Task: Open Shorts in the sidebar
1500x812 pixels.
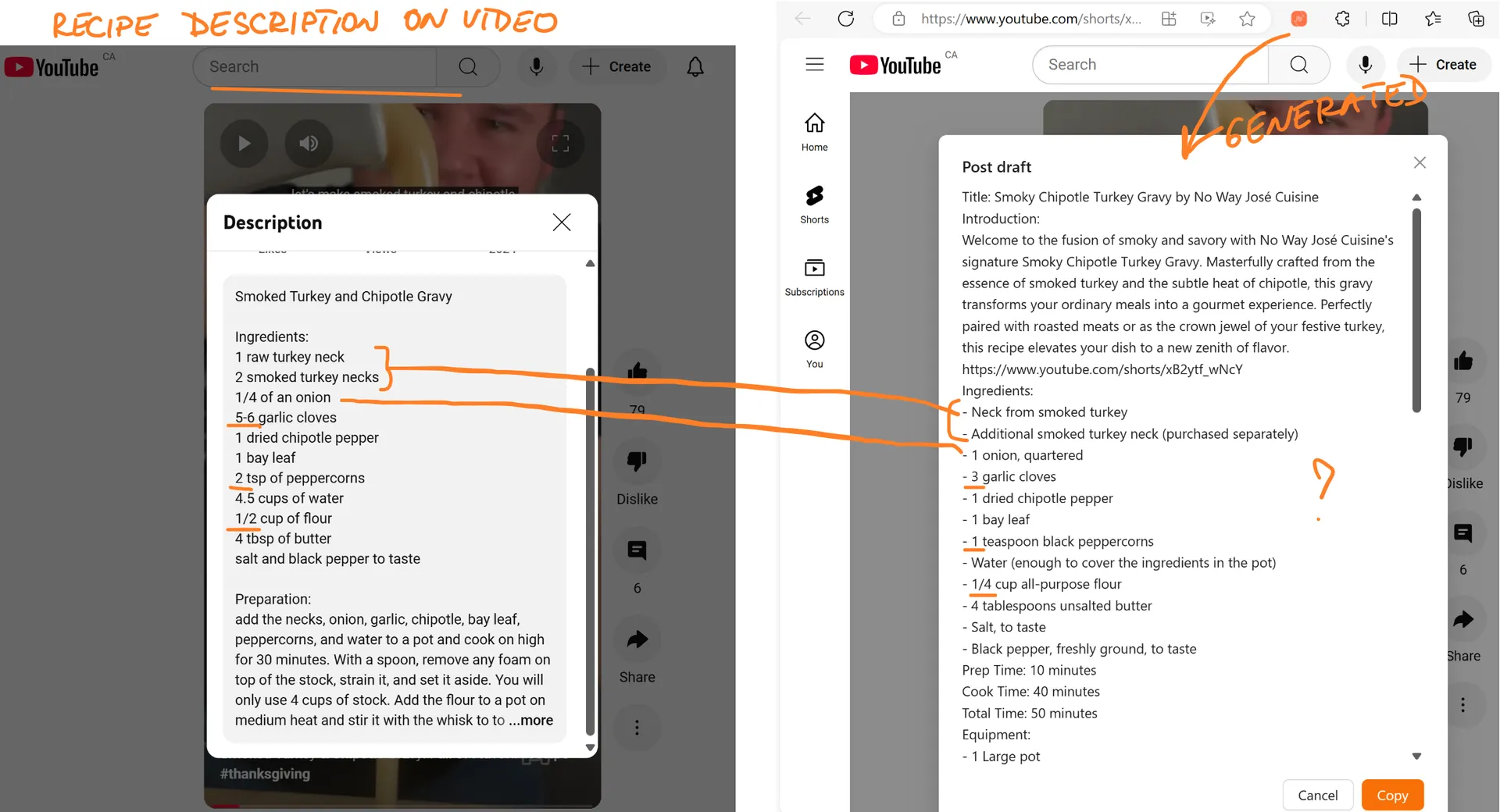Action: point(815,205)
